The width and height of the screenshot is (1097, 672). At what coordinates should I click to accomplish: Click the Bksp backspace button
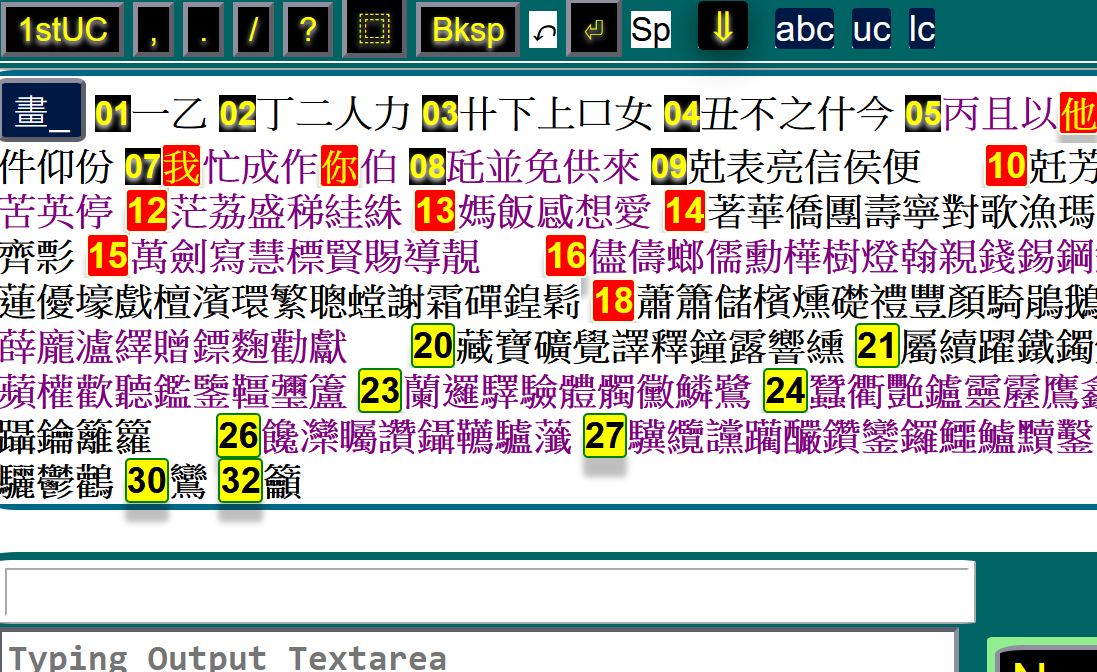[467, 29]
